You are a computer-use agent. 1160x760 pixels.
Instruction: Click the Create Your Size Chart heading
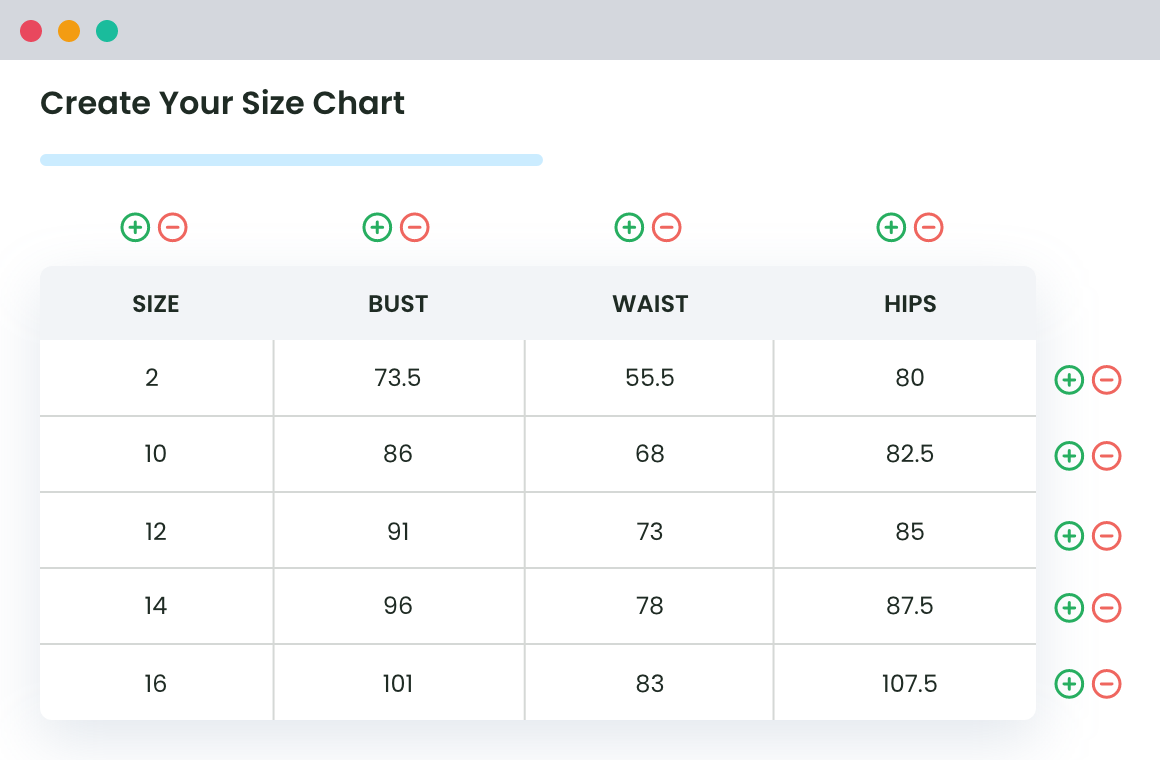[x=222, y=103]
